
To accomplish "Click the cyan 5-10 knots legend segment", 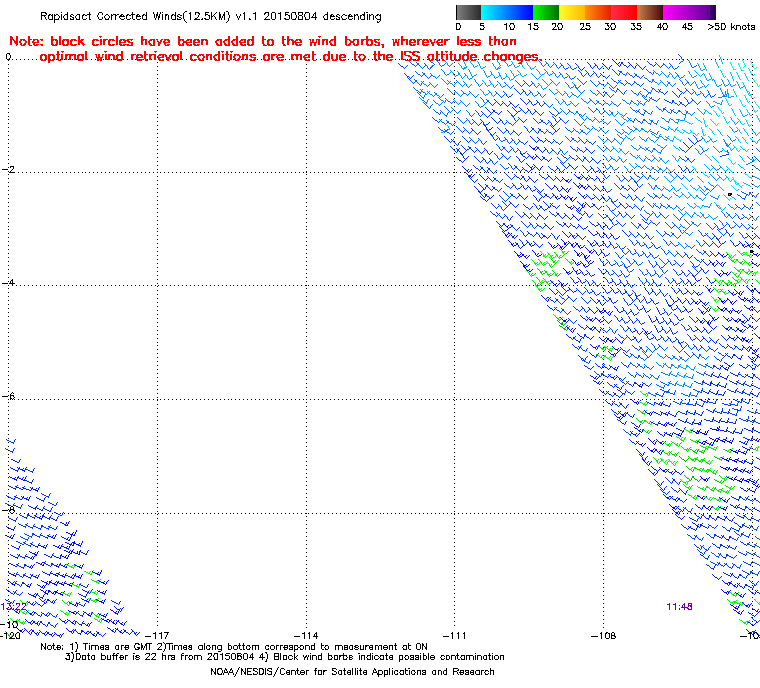I will (x=493, y=12).
